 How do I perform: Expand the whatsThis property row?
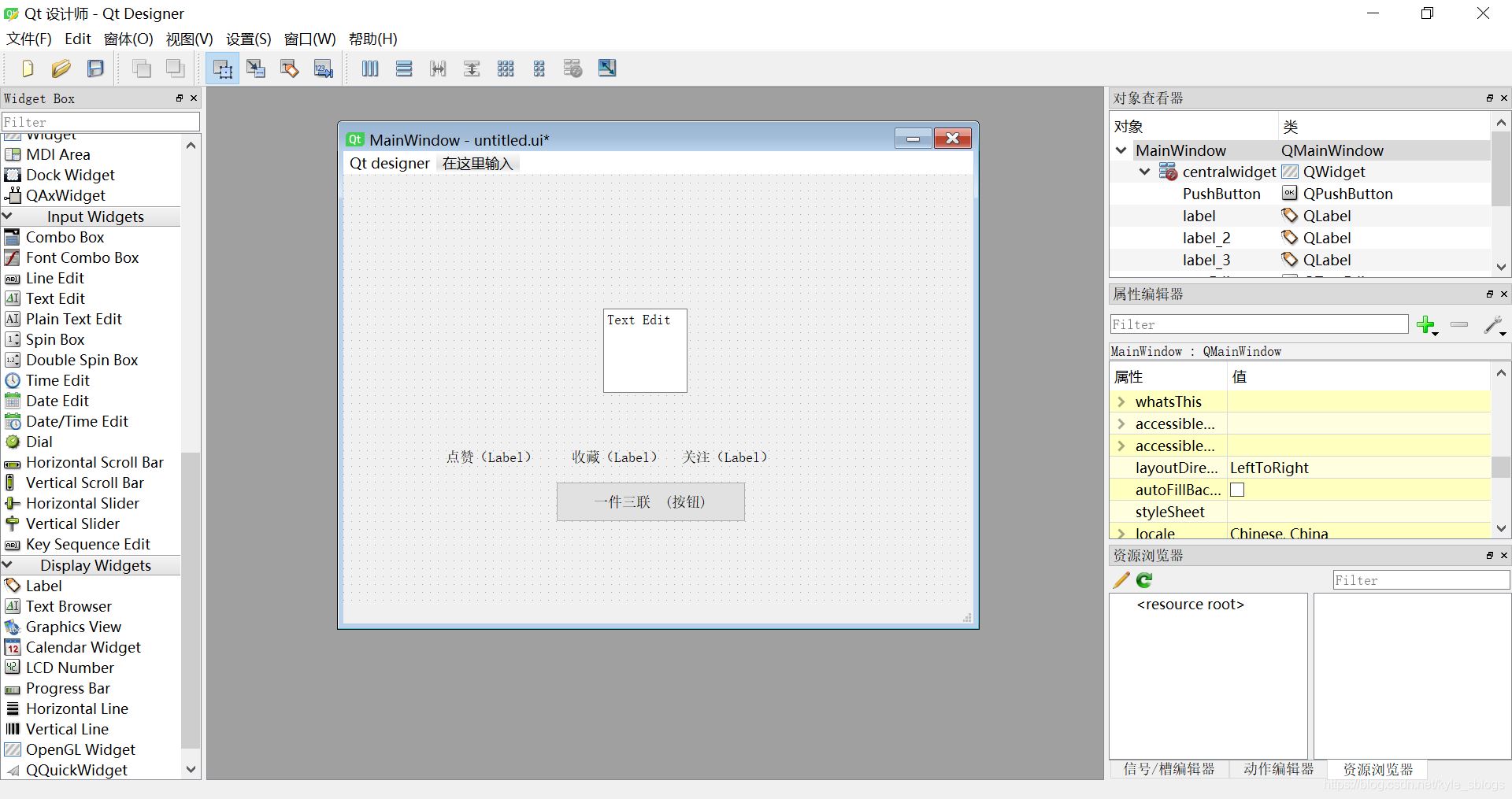[x=1121, y=401]
